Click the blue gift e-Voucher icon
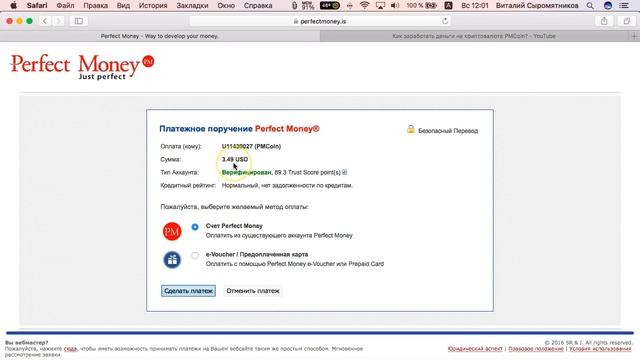 pyautogui.click(x=172, y=260)
